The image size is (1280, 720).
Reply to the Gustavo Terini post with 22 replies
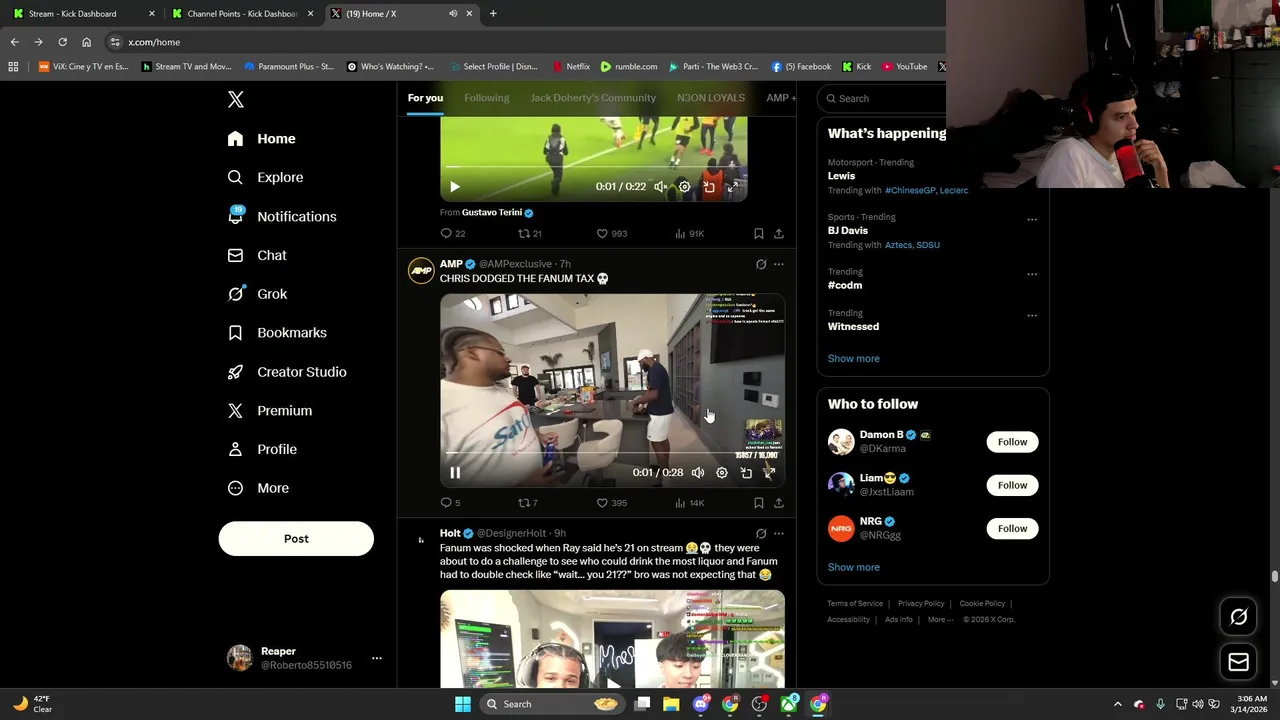tap(453, 233)
